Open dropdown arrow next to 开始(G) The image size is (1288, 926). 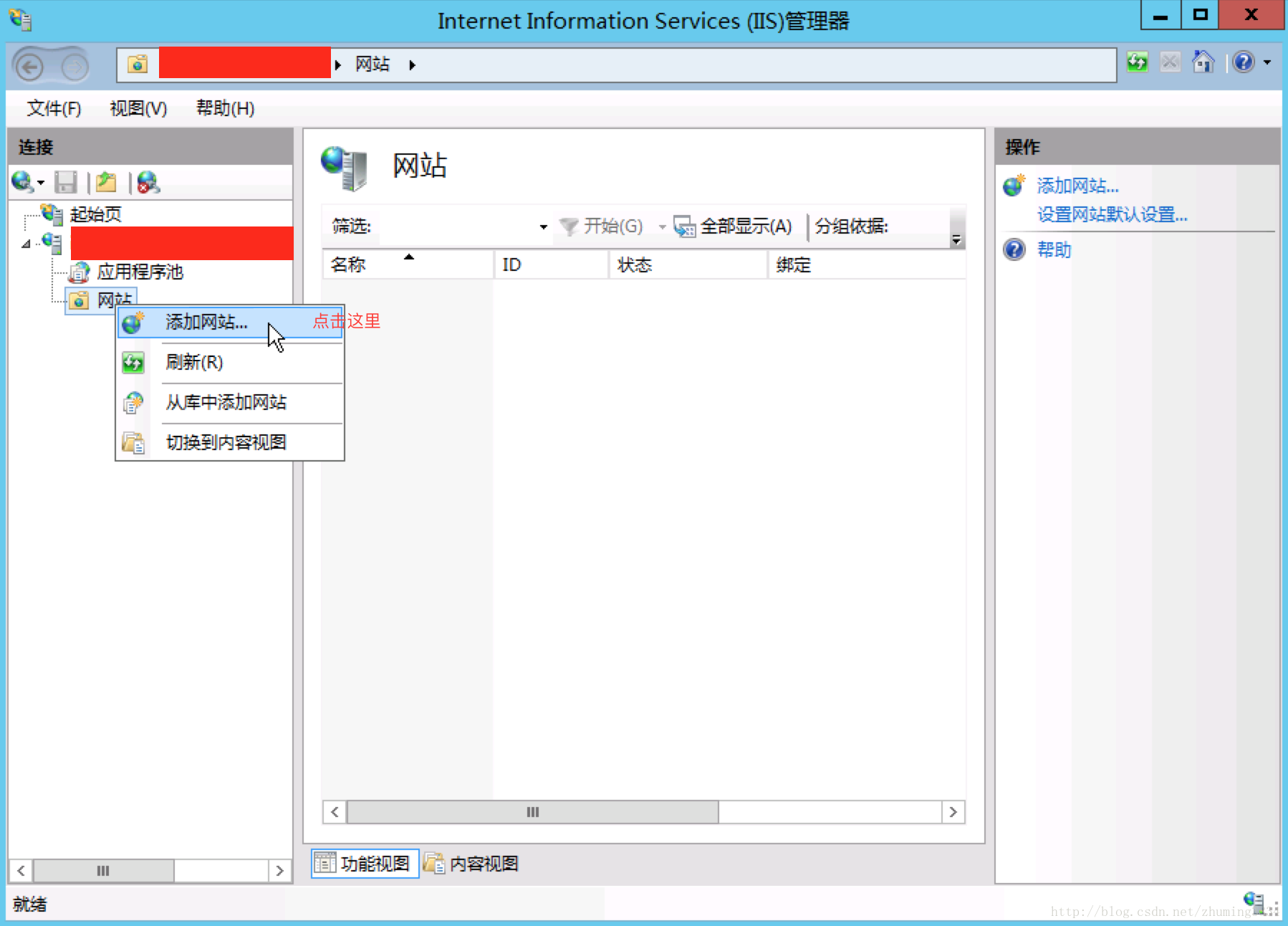point(662,227)
